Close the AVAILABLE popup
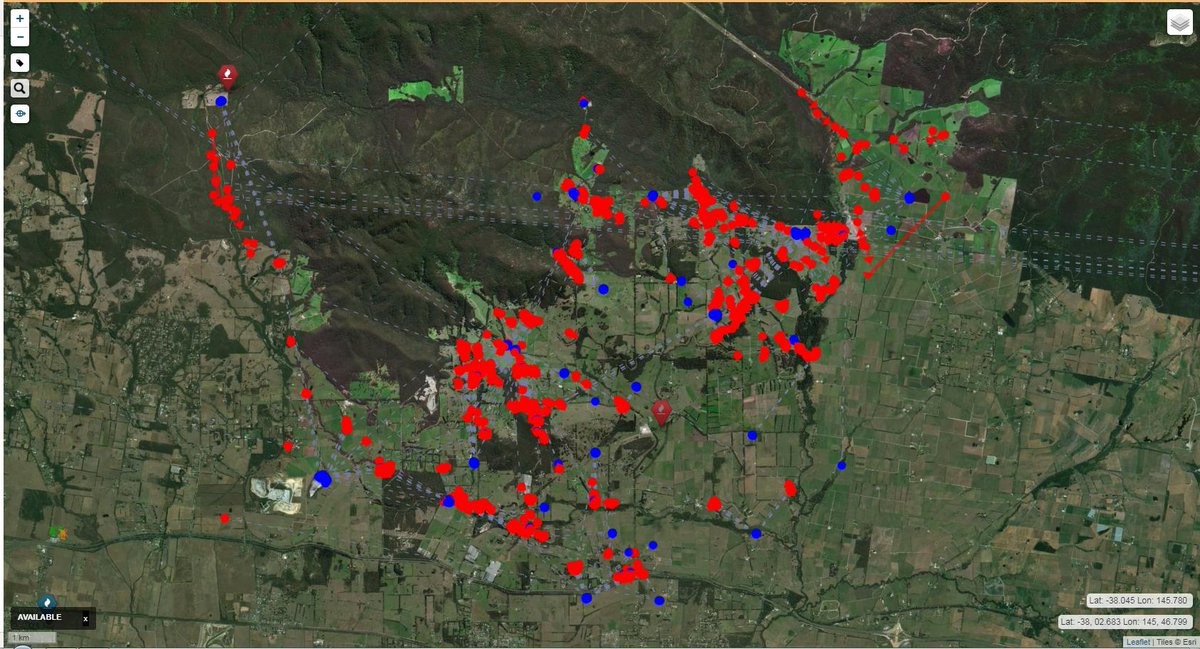This screenshot has height=649, width=1200. [86, 618]
